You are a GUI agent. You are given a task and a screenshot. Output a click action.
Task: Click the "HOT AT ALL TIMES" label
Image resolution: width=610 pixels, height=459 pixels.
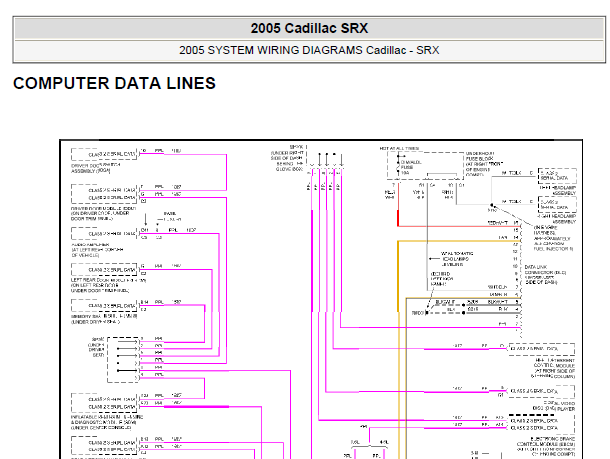pyautogui.click(x=399, y=149)
